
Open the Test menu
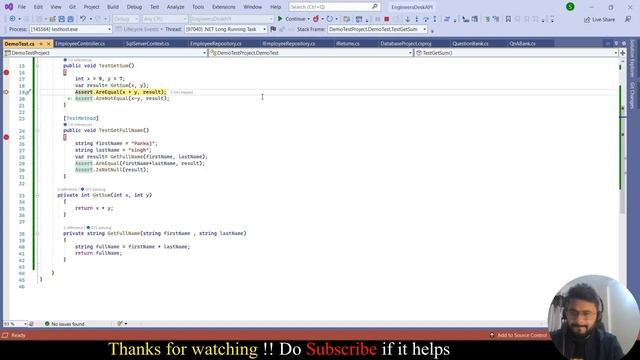[154, 7]
